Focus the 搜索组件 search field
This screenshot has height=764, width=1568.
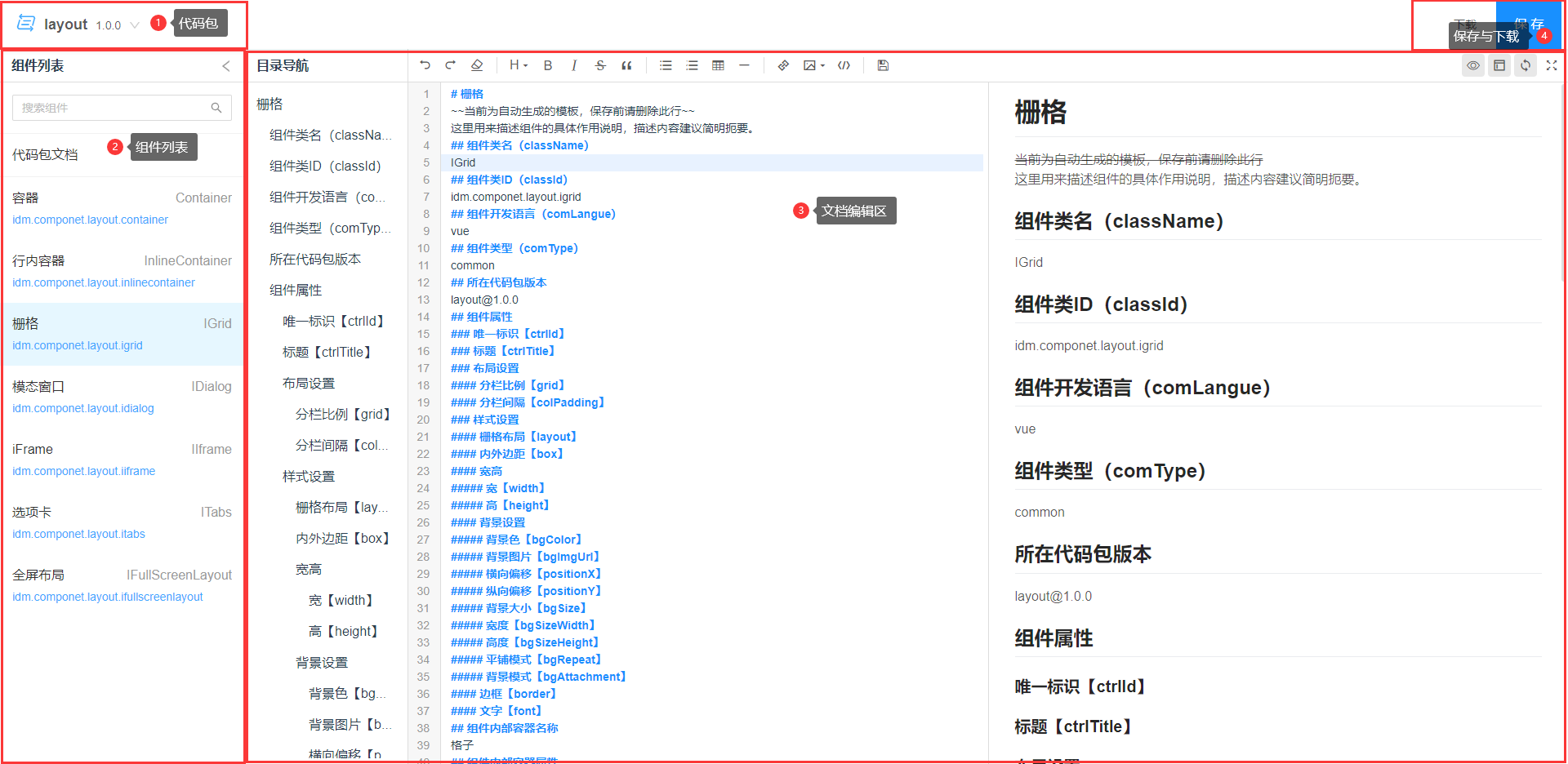122,108
